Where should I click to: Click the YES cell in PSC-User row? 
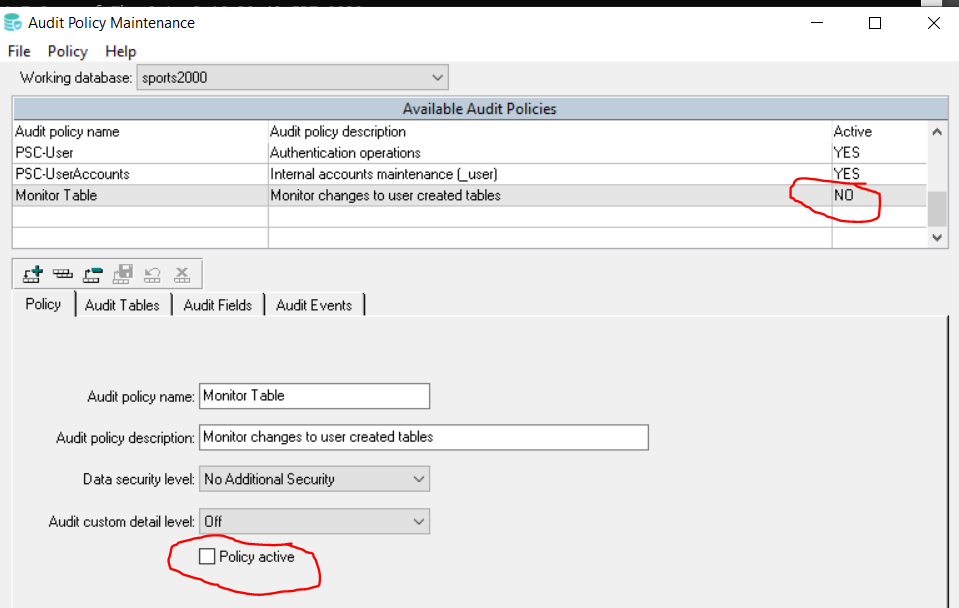pyautogui.click(x=879, y=152)
